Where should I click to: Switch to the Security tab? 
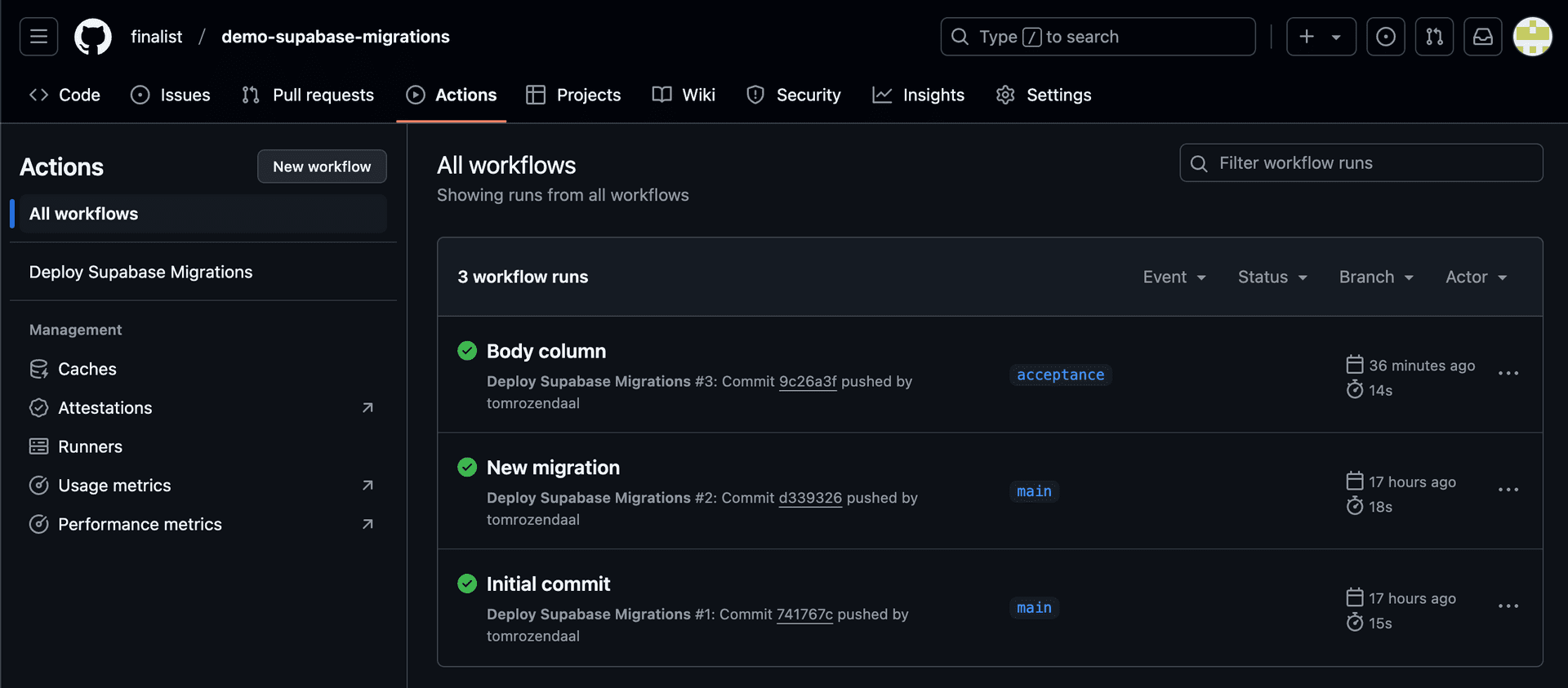(793, 95)
